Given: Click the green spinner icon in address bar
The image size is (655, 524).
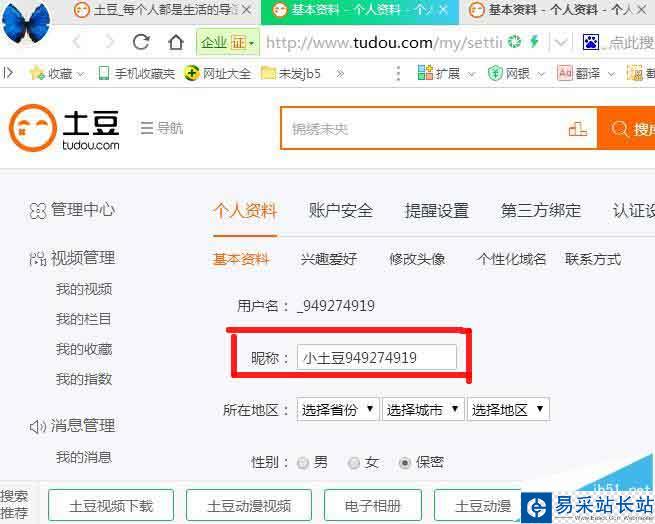Looking at the screenshot, I should pos(515,42).
